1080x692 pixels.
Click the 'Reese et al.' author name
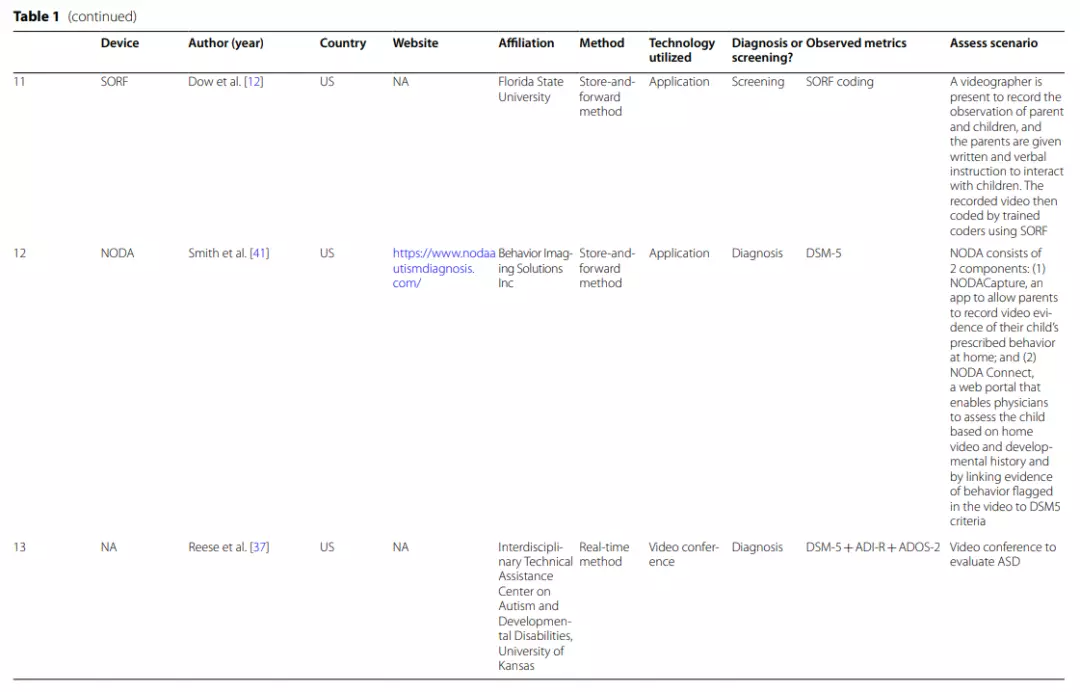pos(217,547)
